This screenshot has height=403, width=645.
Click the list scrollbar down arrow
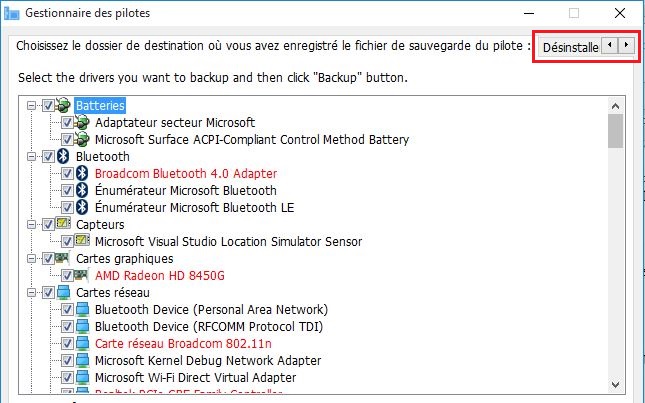[615, 385]
